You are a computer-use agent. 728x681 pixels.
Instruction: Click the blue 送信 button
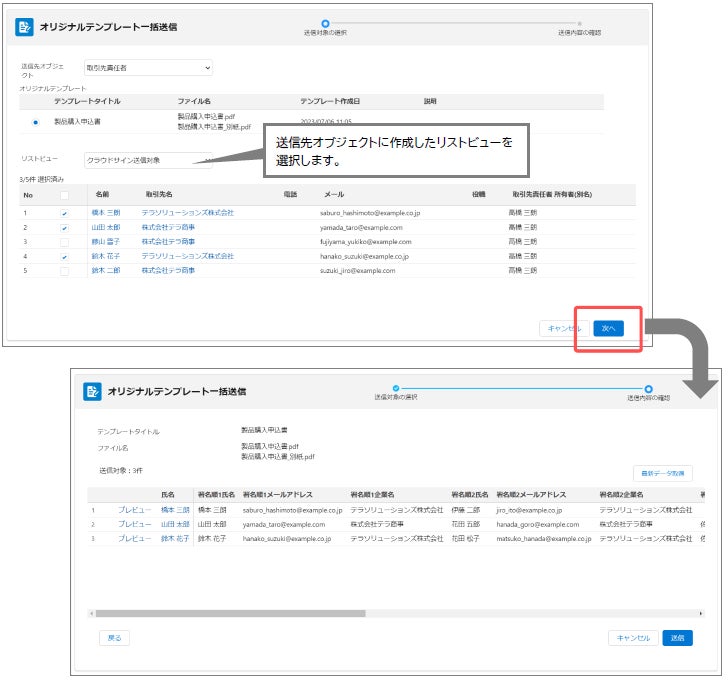coord(677,638)
